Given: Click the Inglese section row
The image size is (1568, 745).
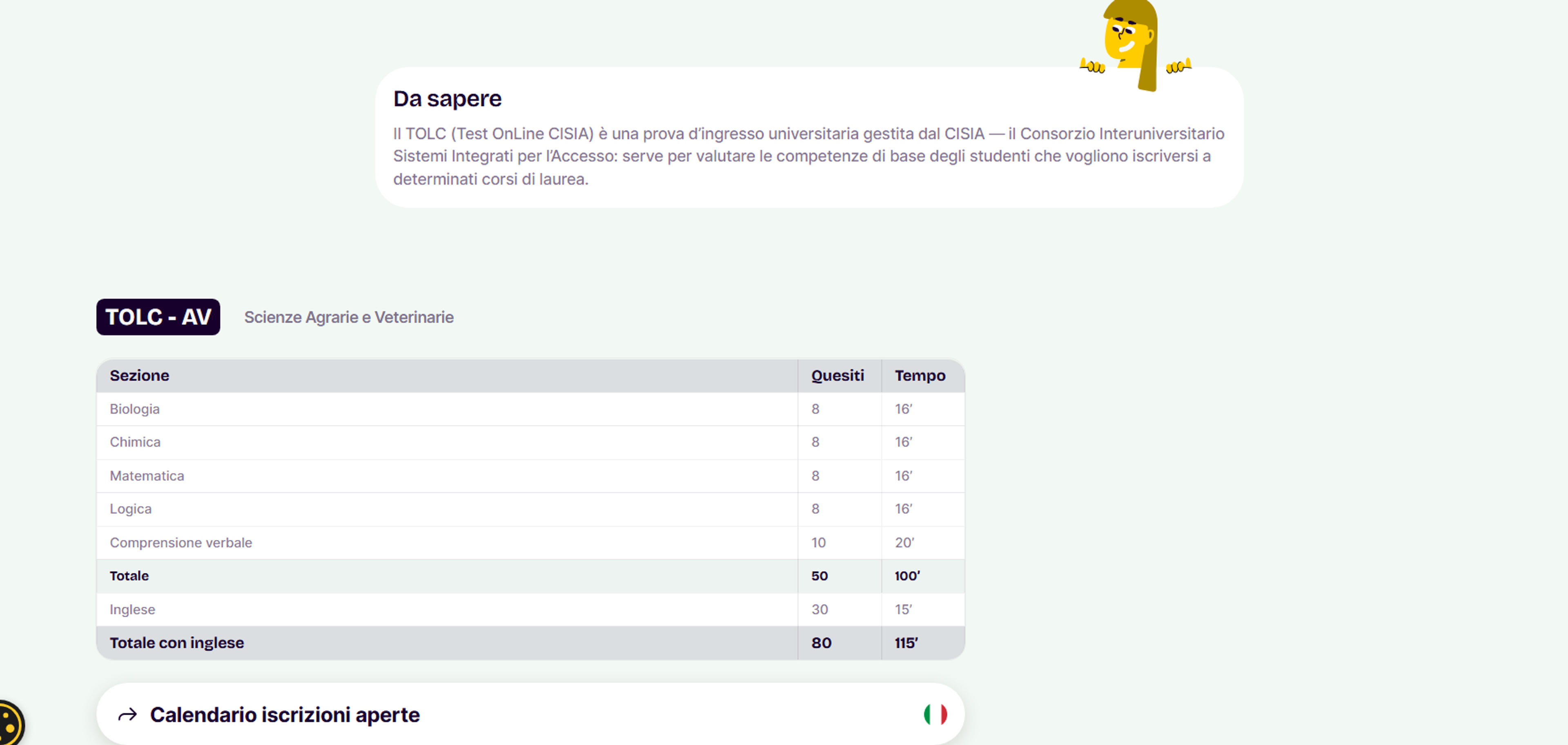Looking at the screenshot, I should [x=531, y=610].
